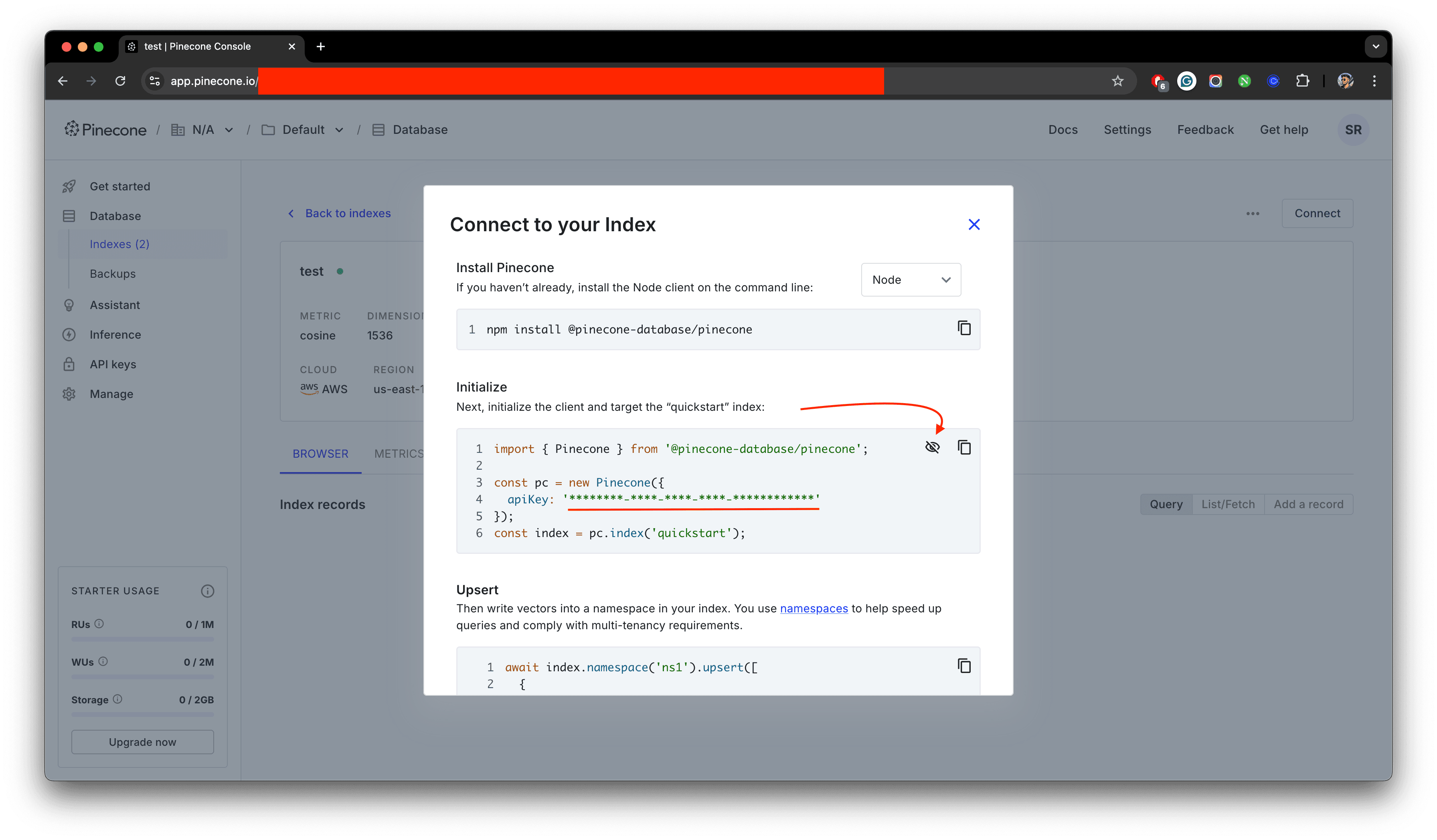Open the Chrome profile avatar
The width and height of the screenshot is (1437, 840).
[x=1345, y=81]
